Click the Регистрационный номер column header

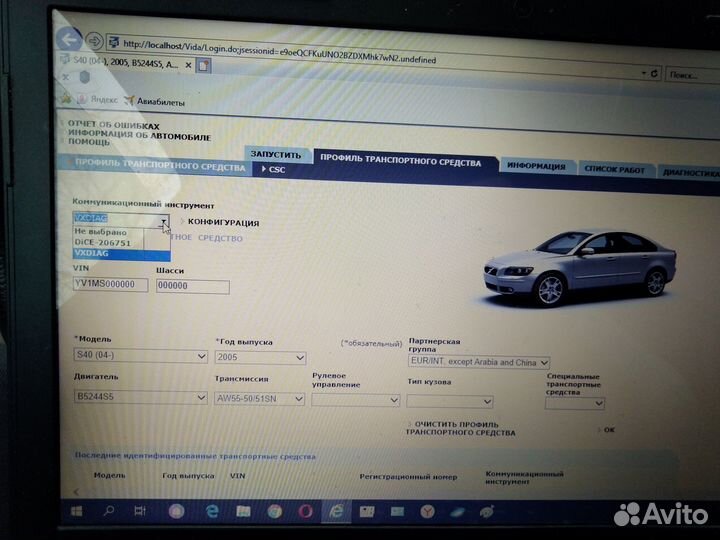408,477
